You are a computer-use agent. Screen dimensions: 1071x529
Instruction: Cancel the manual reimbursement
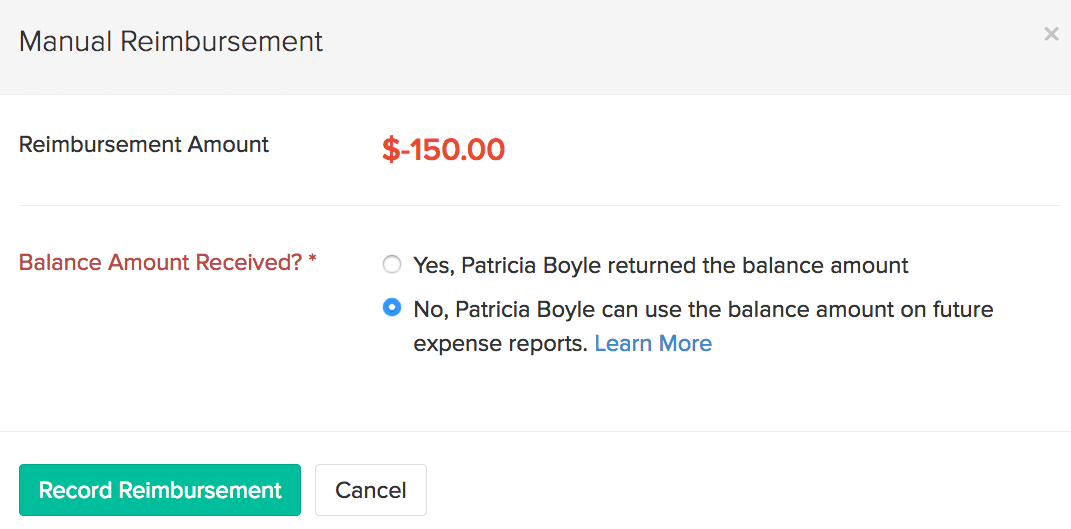(370, 490)
